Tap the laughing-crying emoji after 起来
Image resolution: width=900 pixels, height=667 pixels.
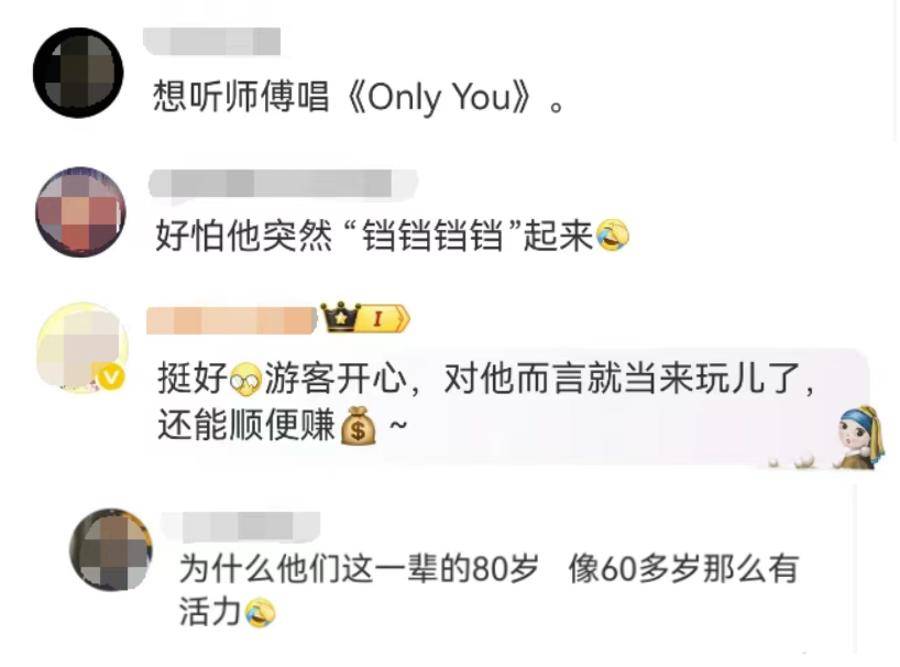(x=612, y=235)
